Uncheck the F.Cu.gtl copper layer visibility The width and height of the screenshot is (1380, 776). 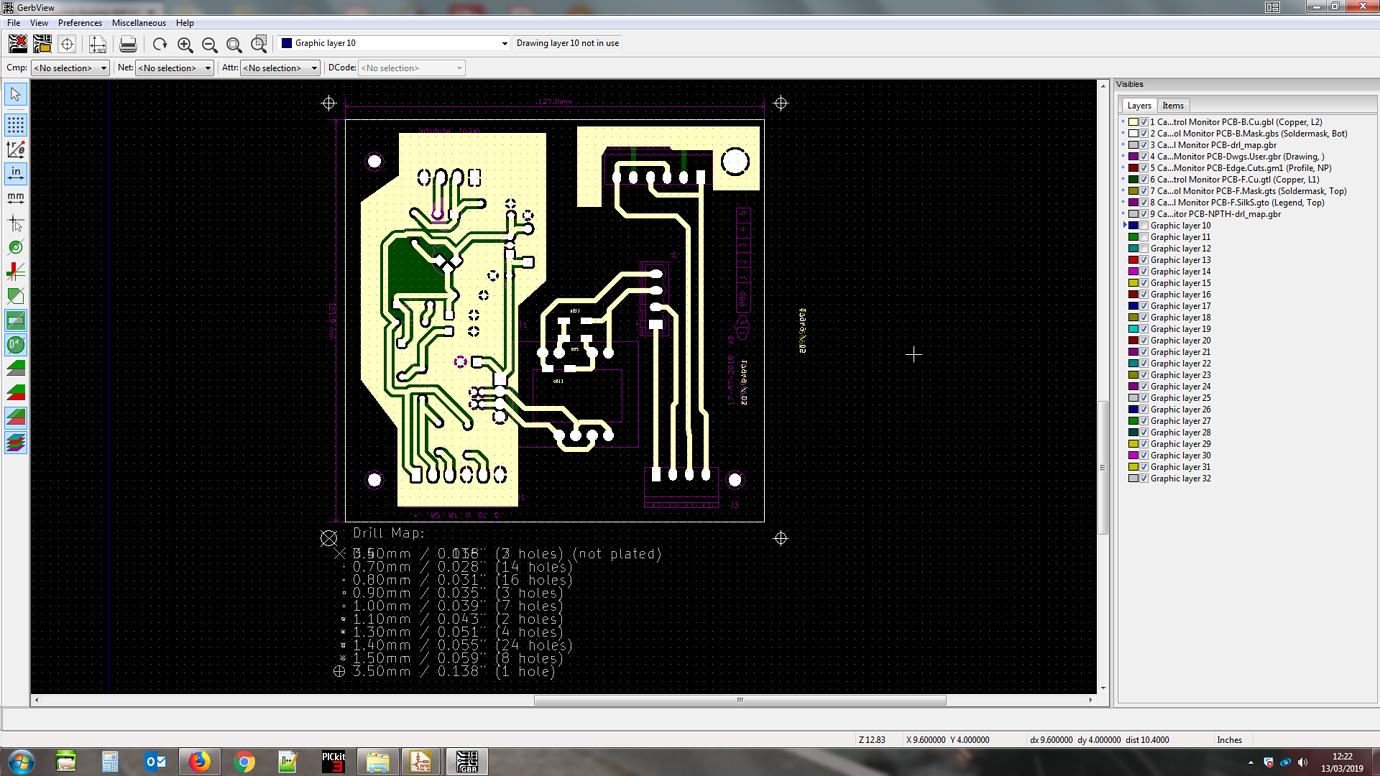click(1144, 180)
